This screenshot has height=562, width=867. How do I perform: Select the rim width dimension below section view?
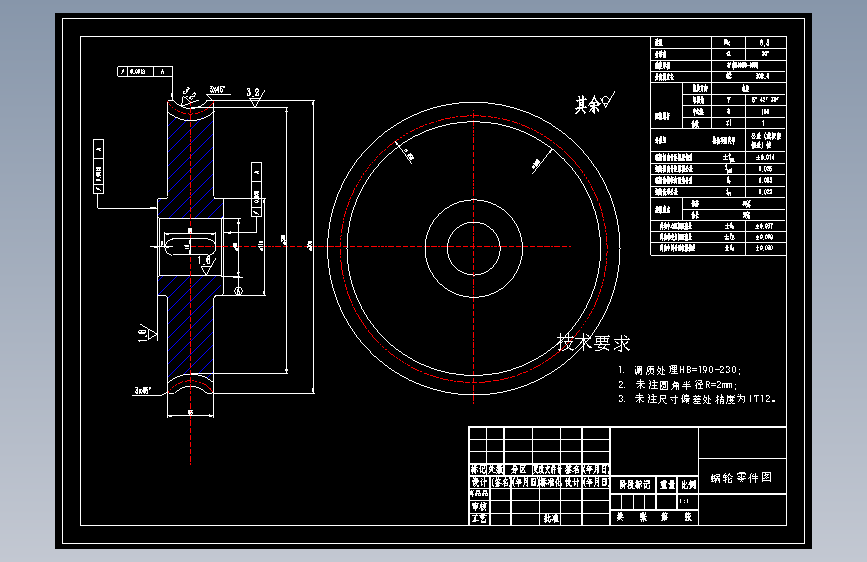190,413
